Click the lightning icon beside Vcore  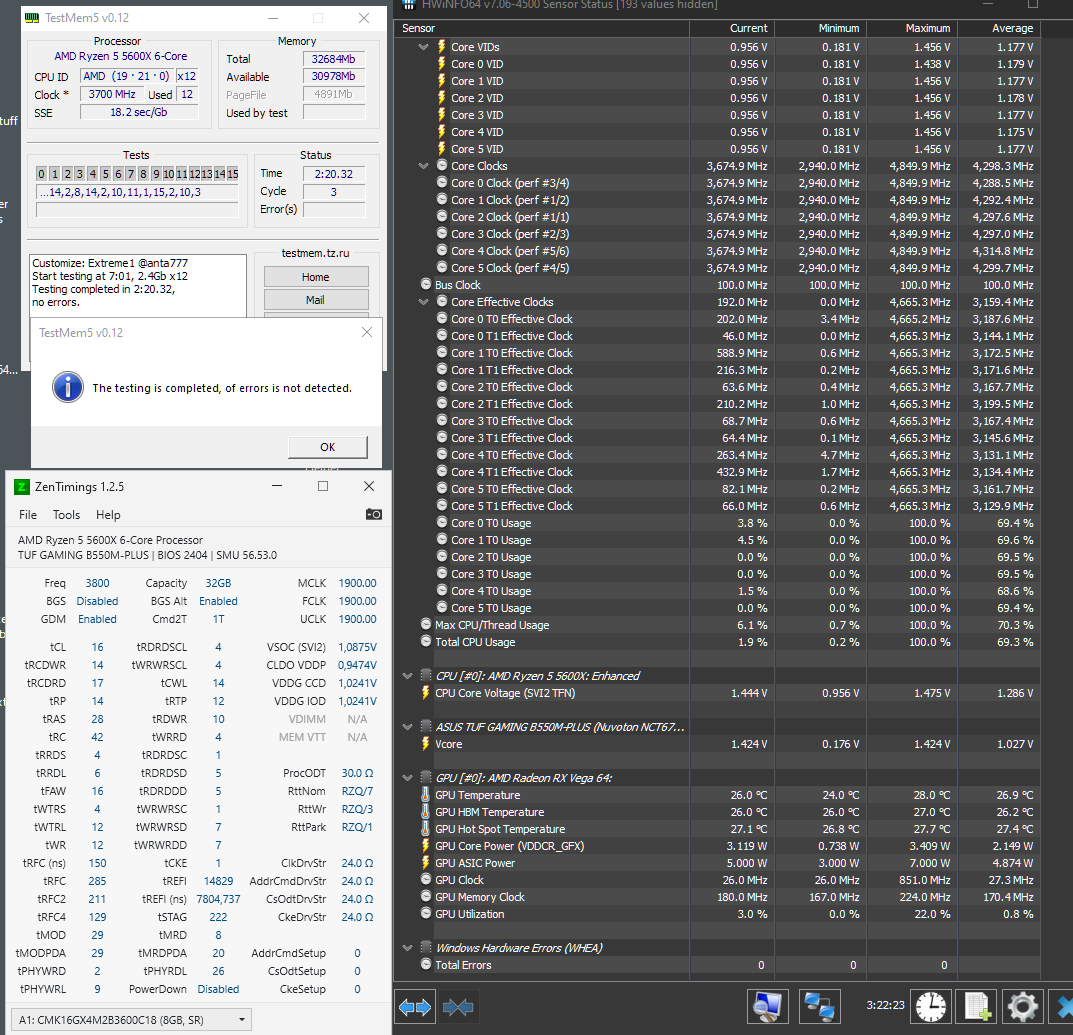pyautogui.click(x=426, y=744)
